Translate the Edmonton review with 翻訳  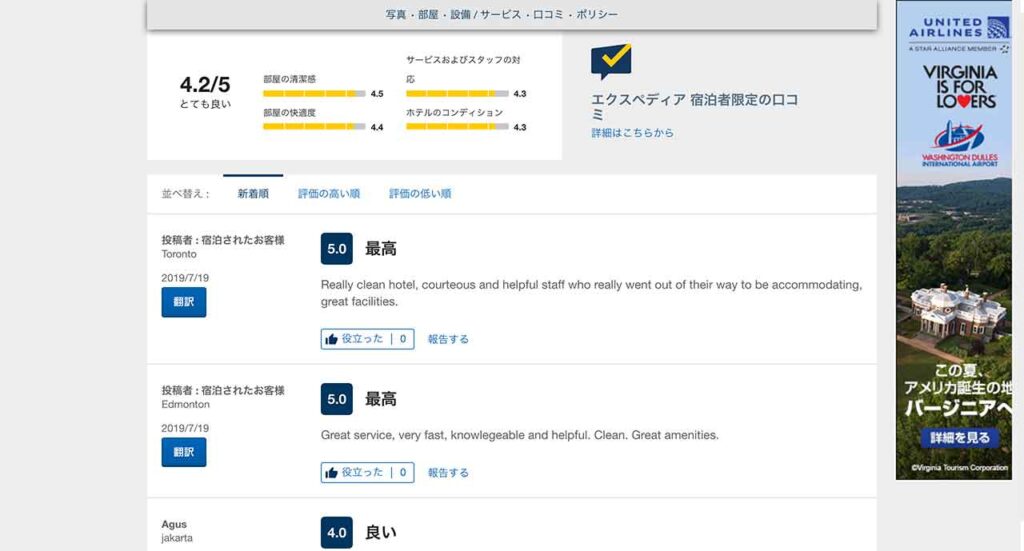click(x=184, y=452)
